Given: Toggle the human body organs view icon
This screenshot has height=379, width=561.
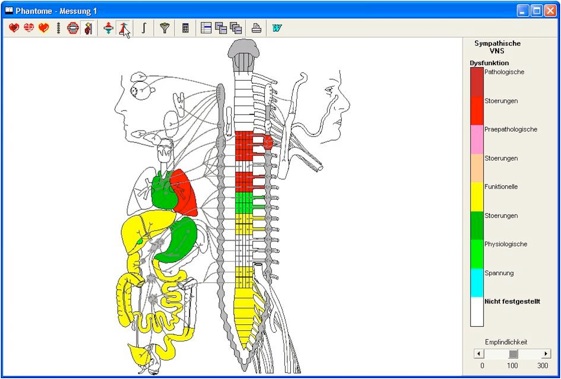Looking at the screenshot, I should pos(88,28).
